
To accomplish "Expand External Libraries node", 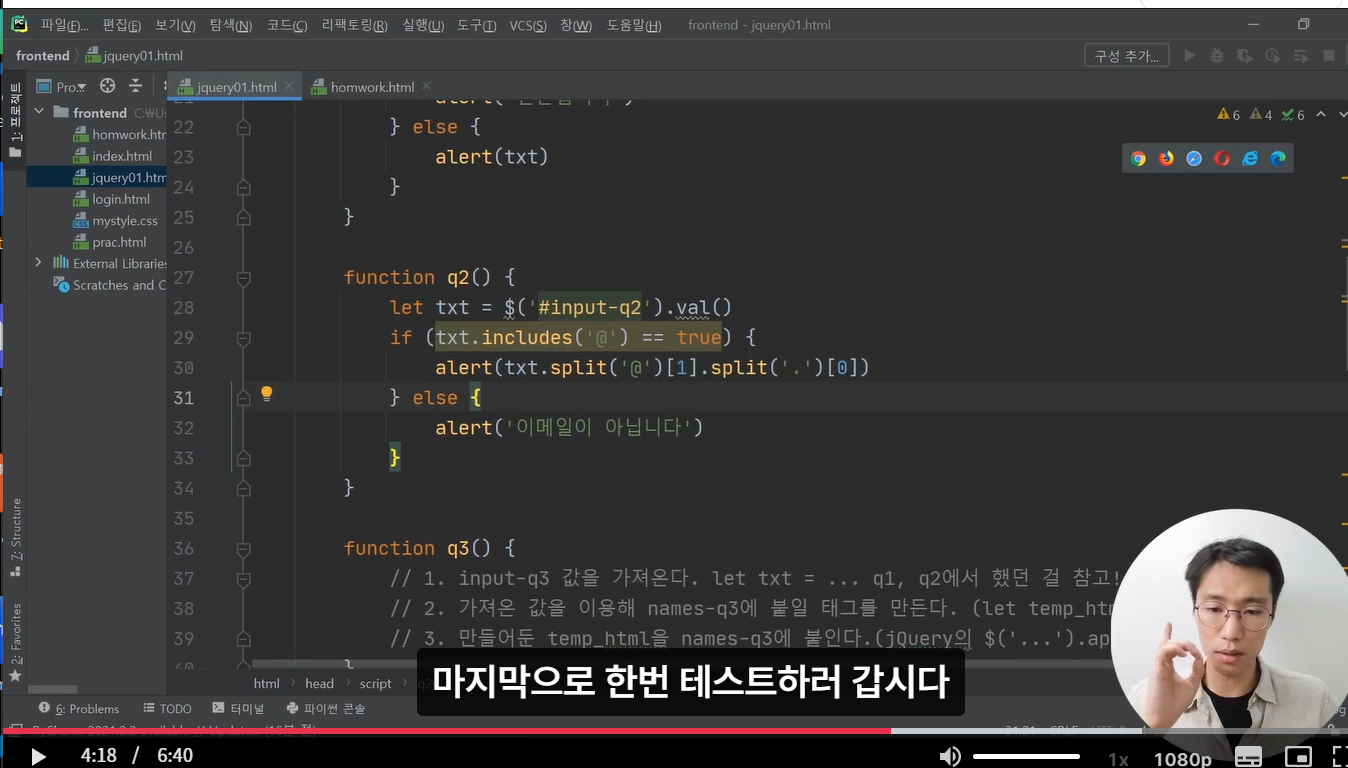I will 38,263.
